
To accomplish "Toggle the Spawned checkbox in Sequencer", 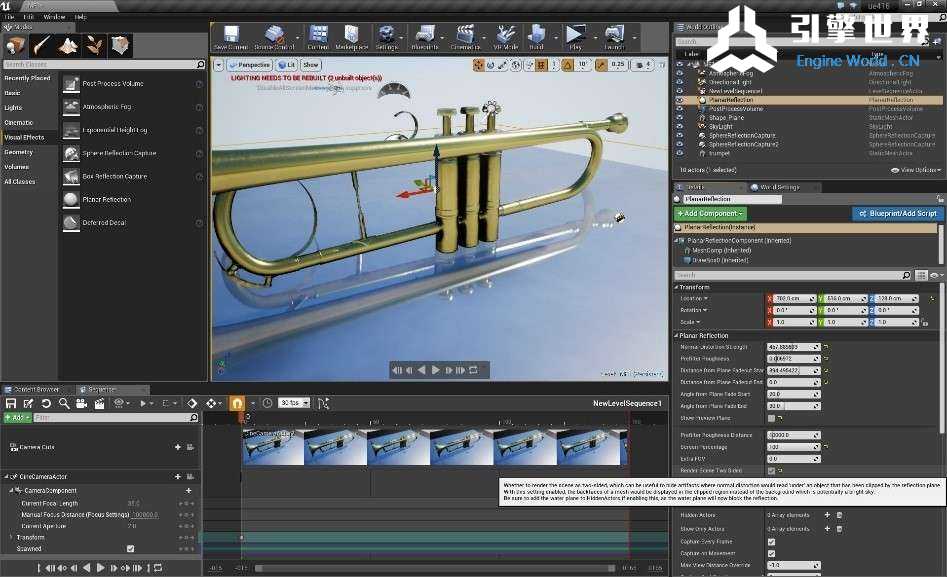I will click(x=130, y=548).
